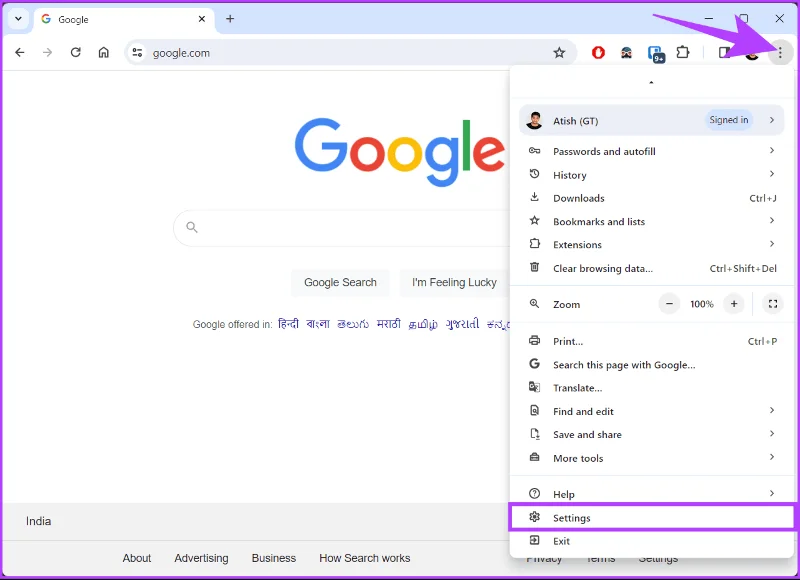This screenshot has height=580, width=800.
Task: Open the Extensions puzzle piece icon
Action: pos(683,52)
